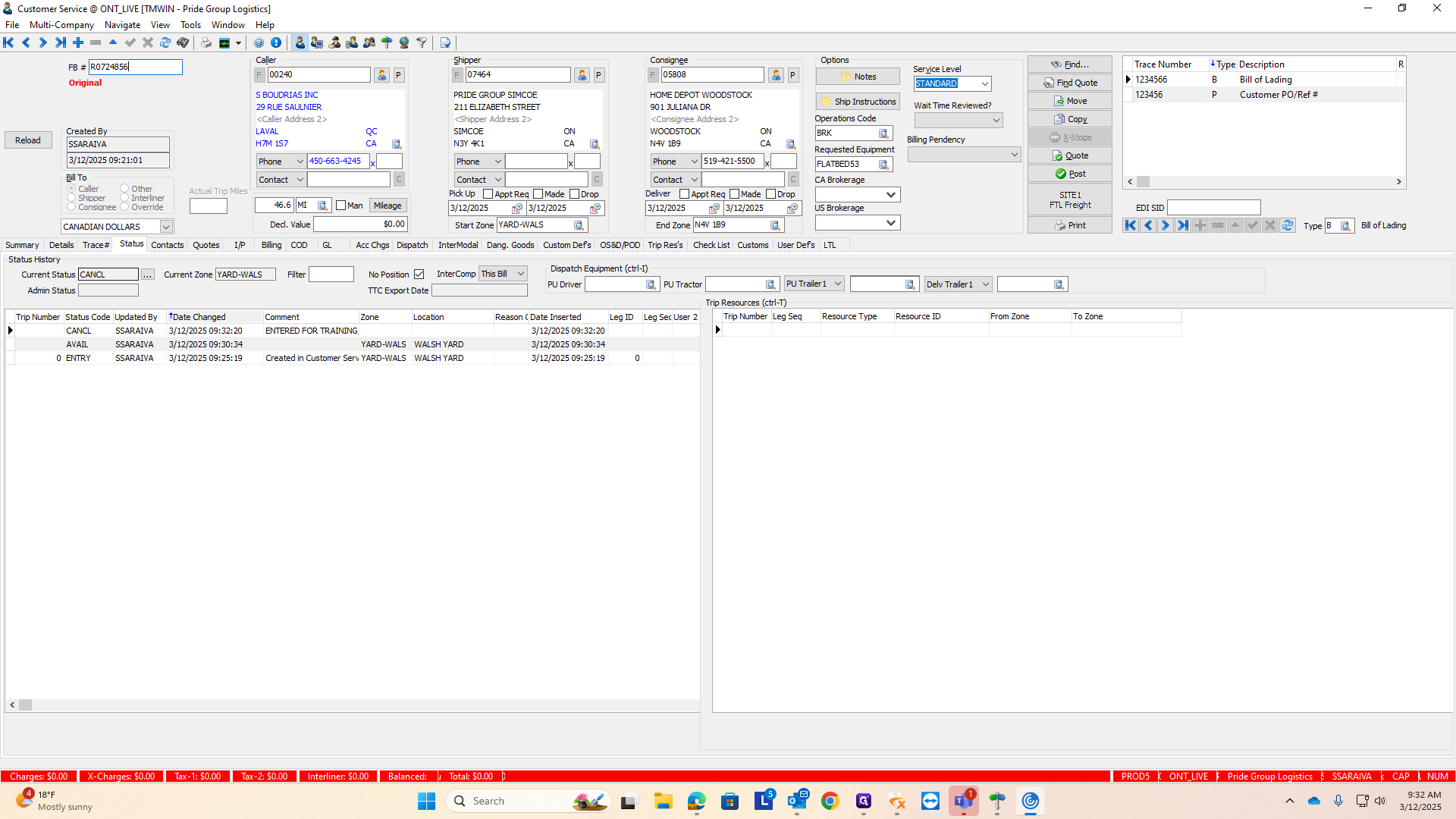Click the status history horizontal scrollbar thumb
Image resolution: width=1456 pixels, height=819 pixels.
pos(26,705)
